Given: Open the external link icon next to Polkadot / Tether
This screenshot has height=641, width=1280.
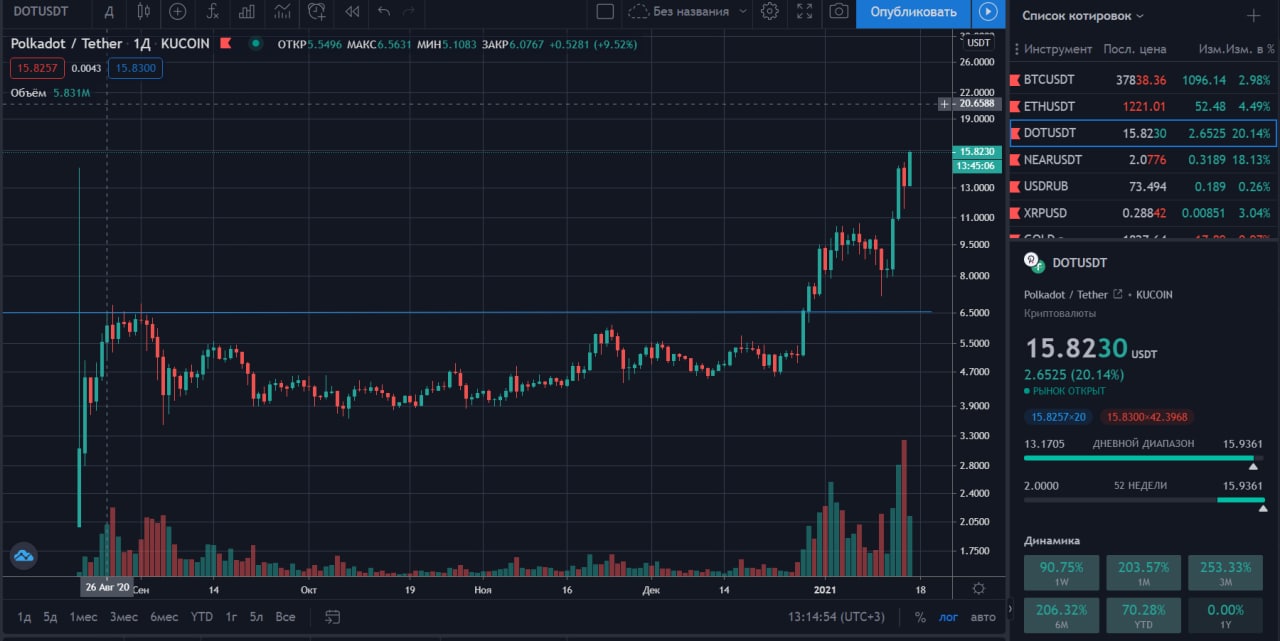Looking at the screenshot, I should [1117, 295].
